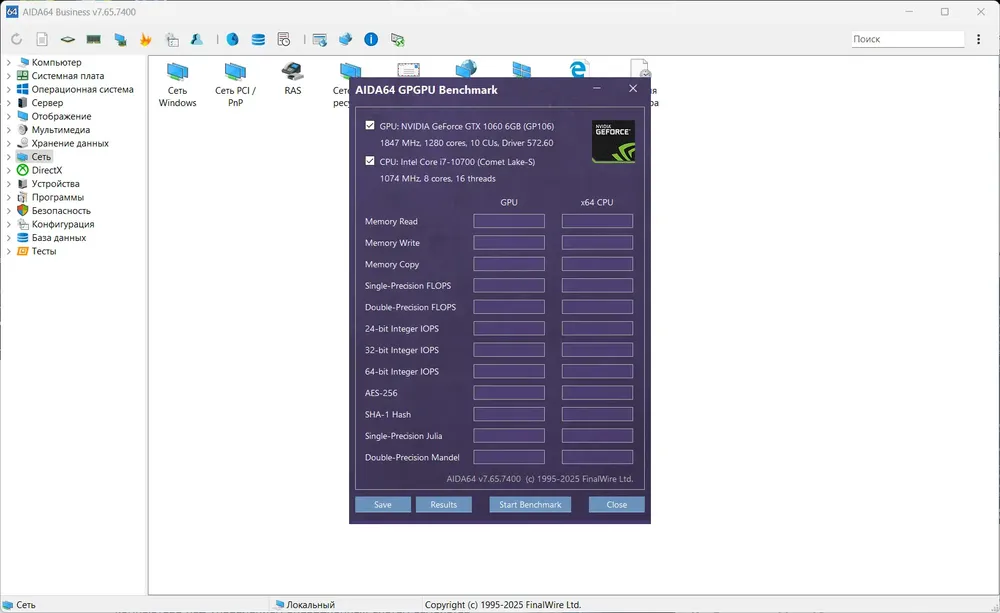The height and width of the screenshot is (613, 1000).
Task: Click the Поиск search field
Action: [x=908, y=39]
